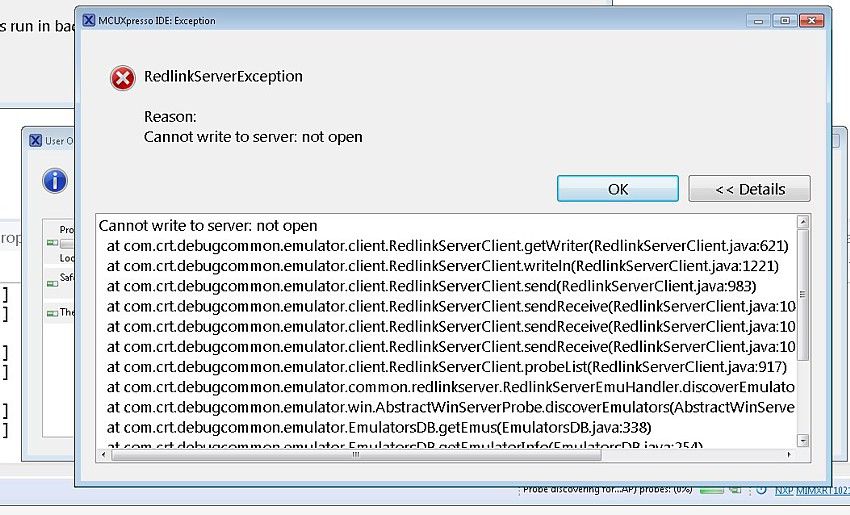Open the NXP MIMXRT1021 link in status bar
This screenshot has width=850, height=515.
(812, 491)
